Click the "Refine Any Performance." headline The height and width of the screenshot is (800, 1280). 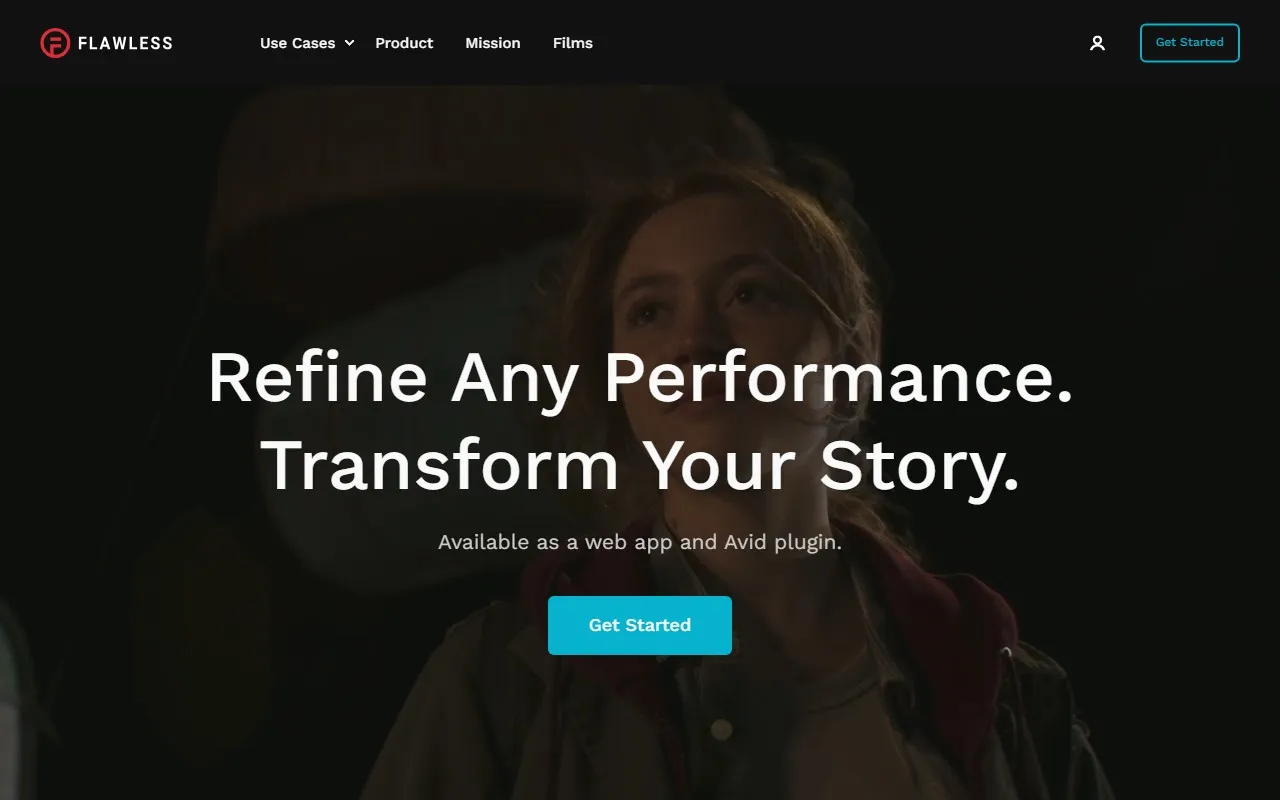(640, 377)
